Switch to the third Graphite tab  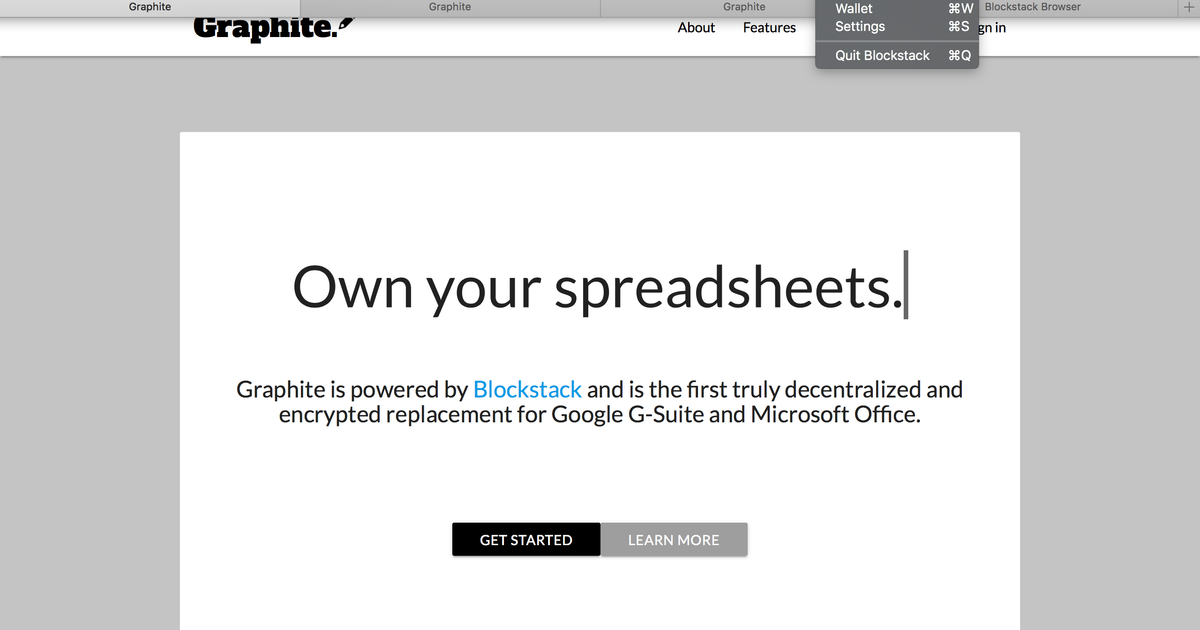pos(708,7)
